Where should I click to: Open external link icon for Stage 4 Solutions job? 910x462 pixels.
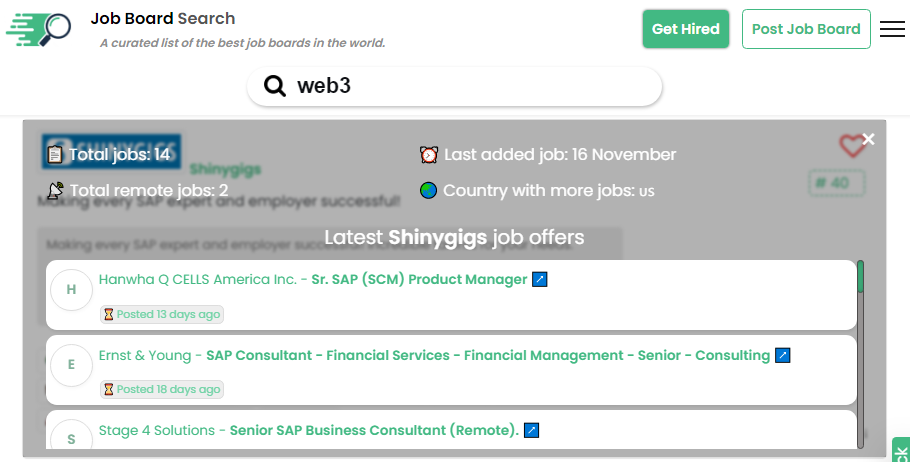[532, 430]
